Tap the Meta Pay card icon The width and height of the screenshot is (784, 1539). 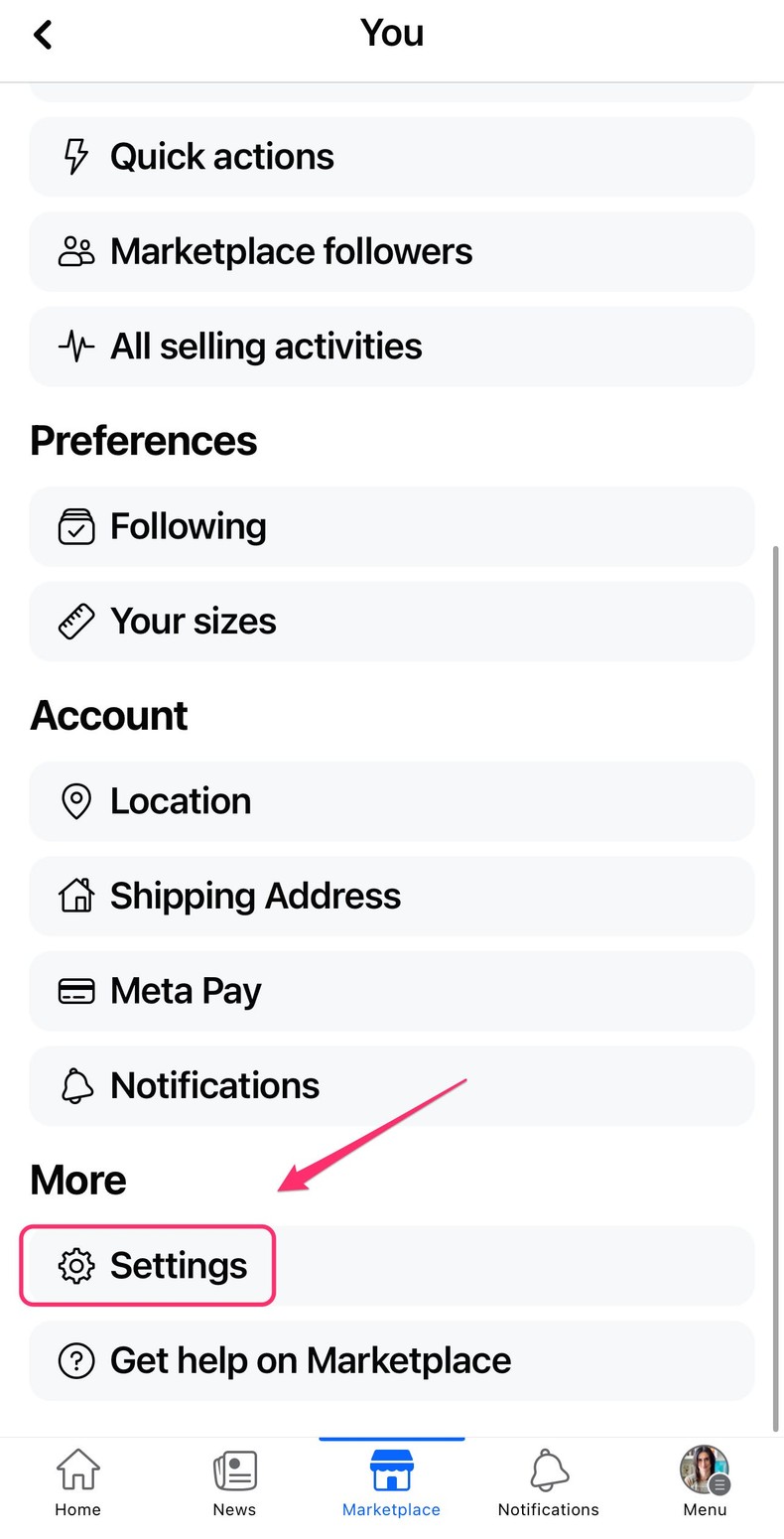(76, 990)
